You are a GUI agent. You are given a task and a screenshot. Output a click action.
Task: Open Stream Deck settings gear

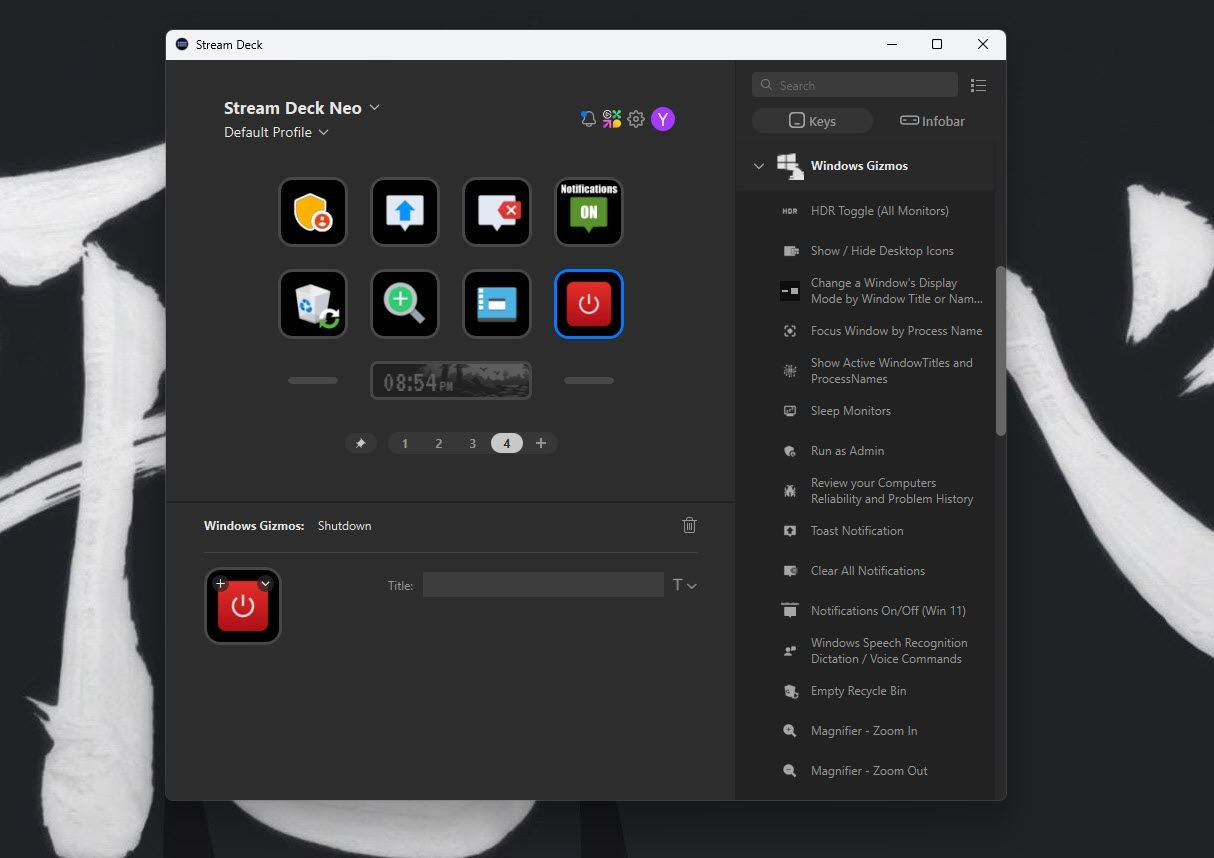coord(636,120)
